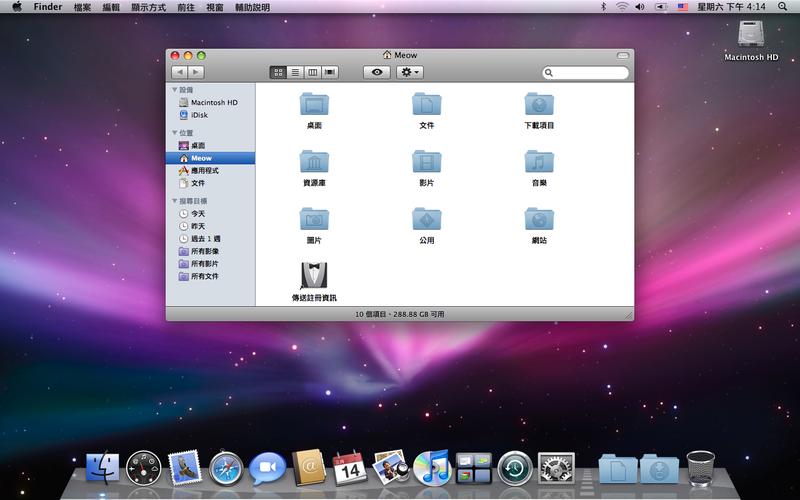Open the Documents stack in the Dock
Viewport: 800px width, 500px height.
[618, 469]
